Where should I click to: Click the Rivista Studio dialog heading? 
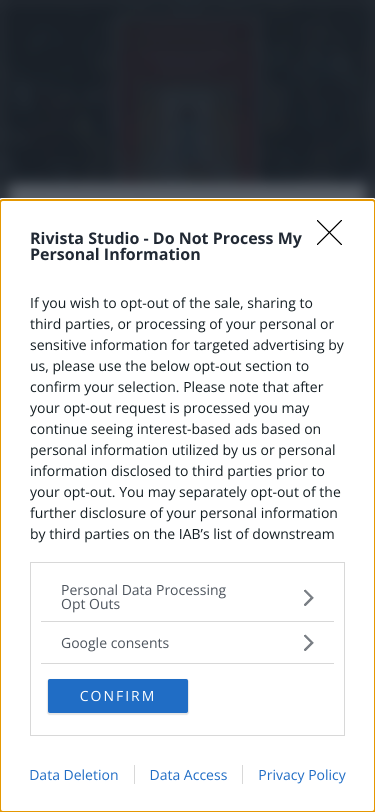[x=166, y=246]
